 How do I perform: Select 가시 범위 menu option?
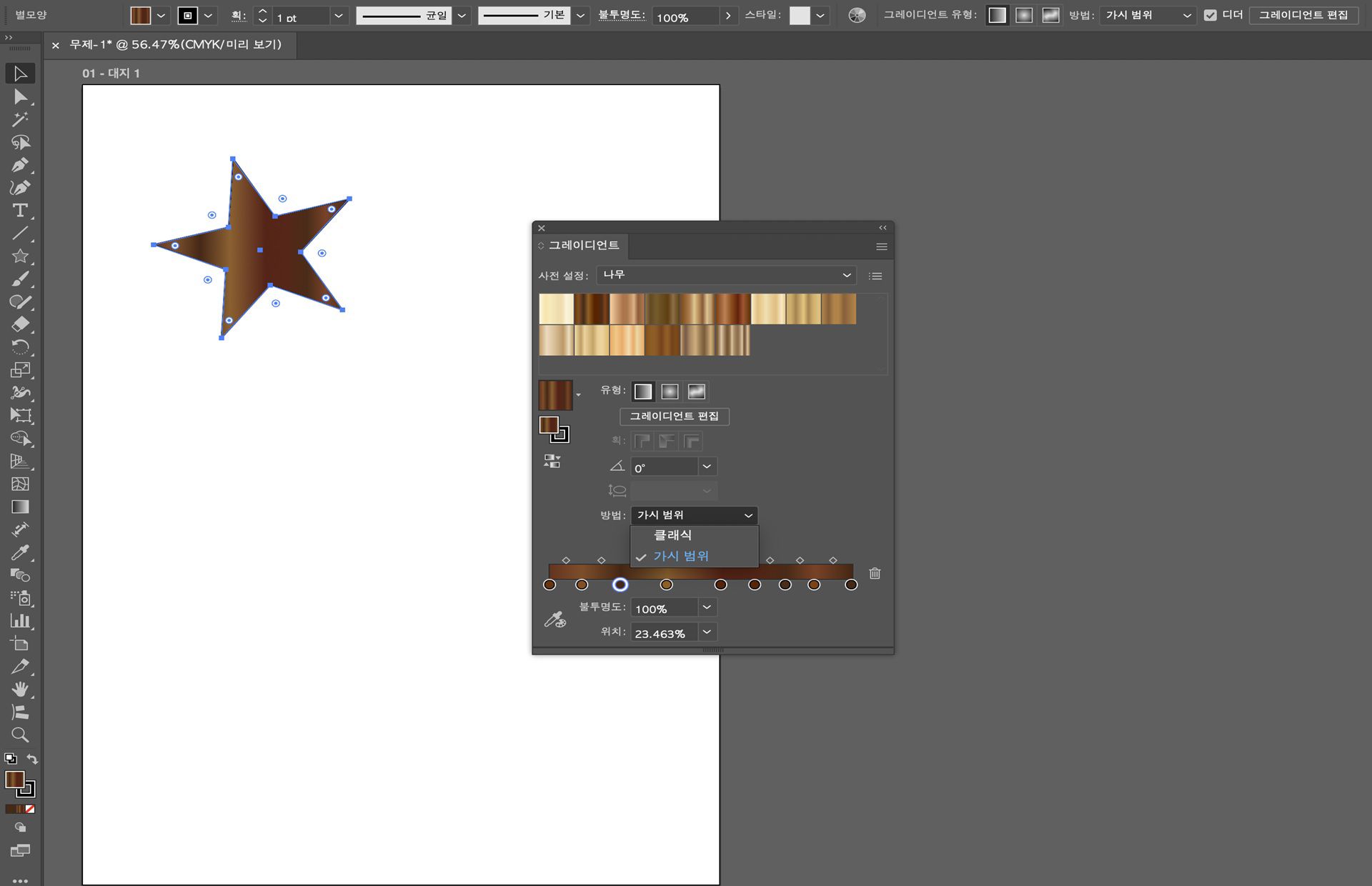point(680,556)
